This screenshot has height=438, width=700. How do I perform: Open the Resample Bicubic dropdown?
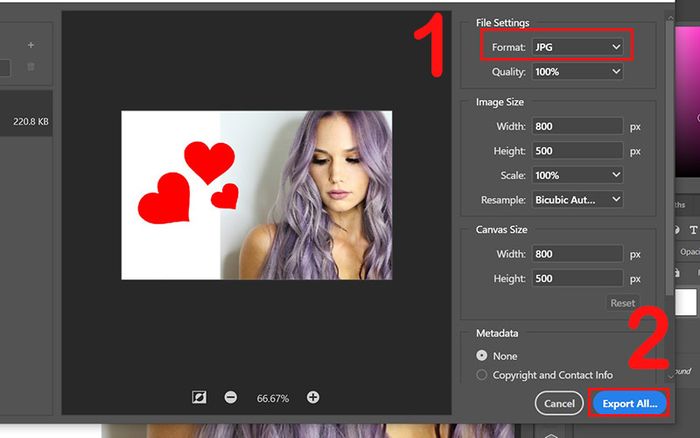pos(578,200)
